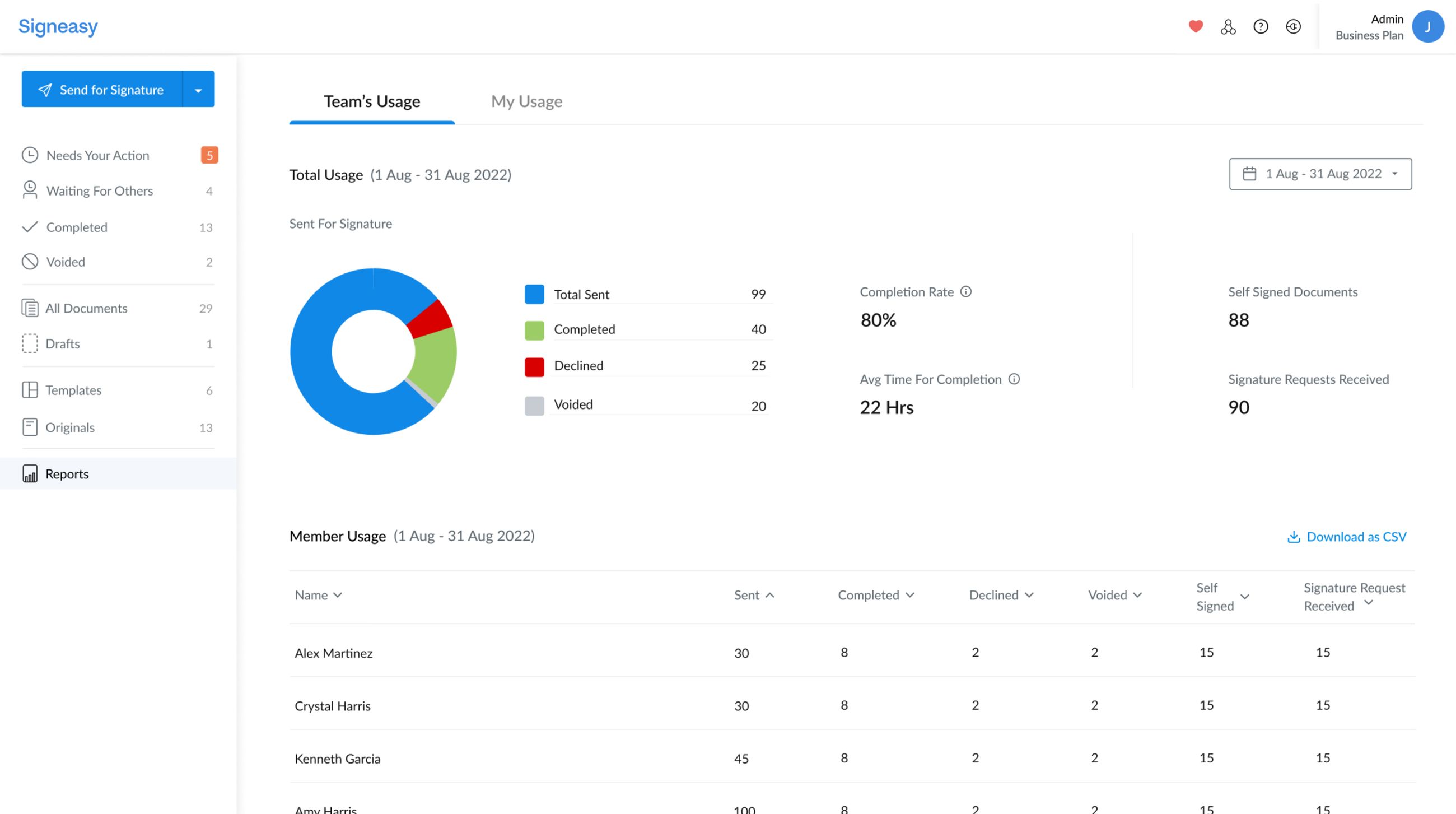The image size is (1456, 814).
Task: Expand the Send for Signature dropdown arrow
Action: tap(198, 89)
